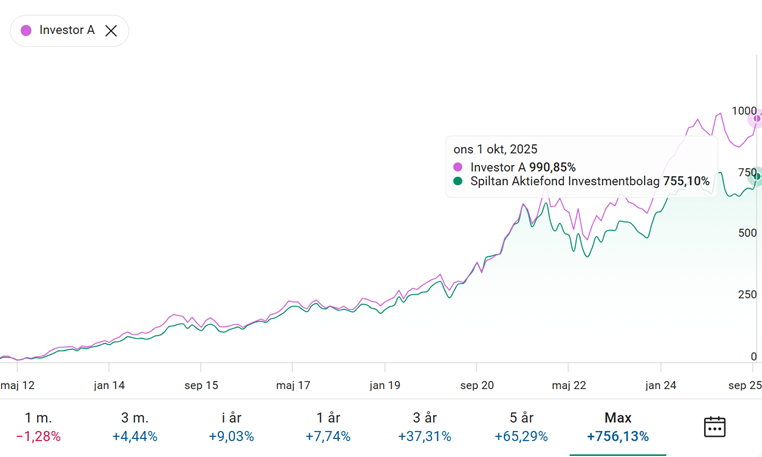The image size is (762, 457).
Task: Click Spiltan Aktiefond Investmentbolag tooltip entry
Action: tap(581, 181)
